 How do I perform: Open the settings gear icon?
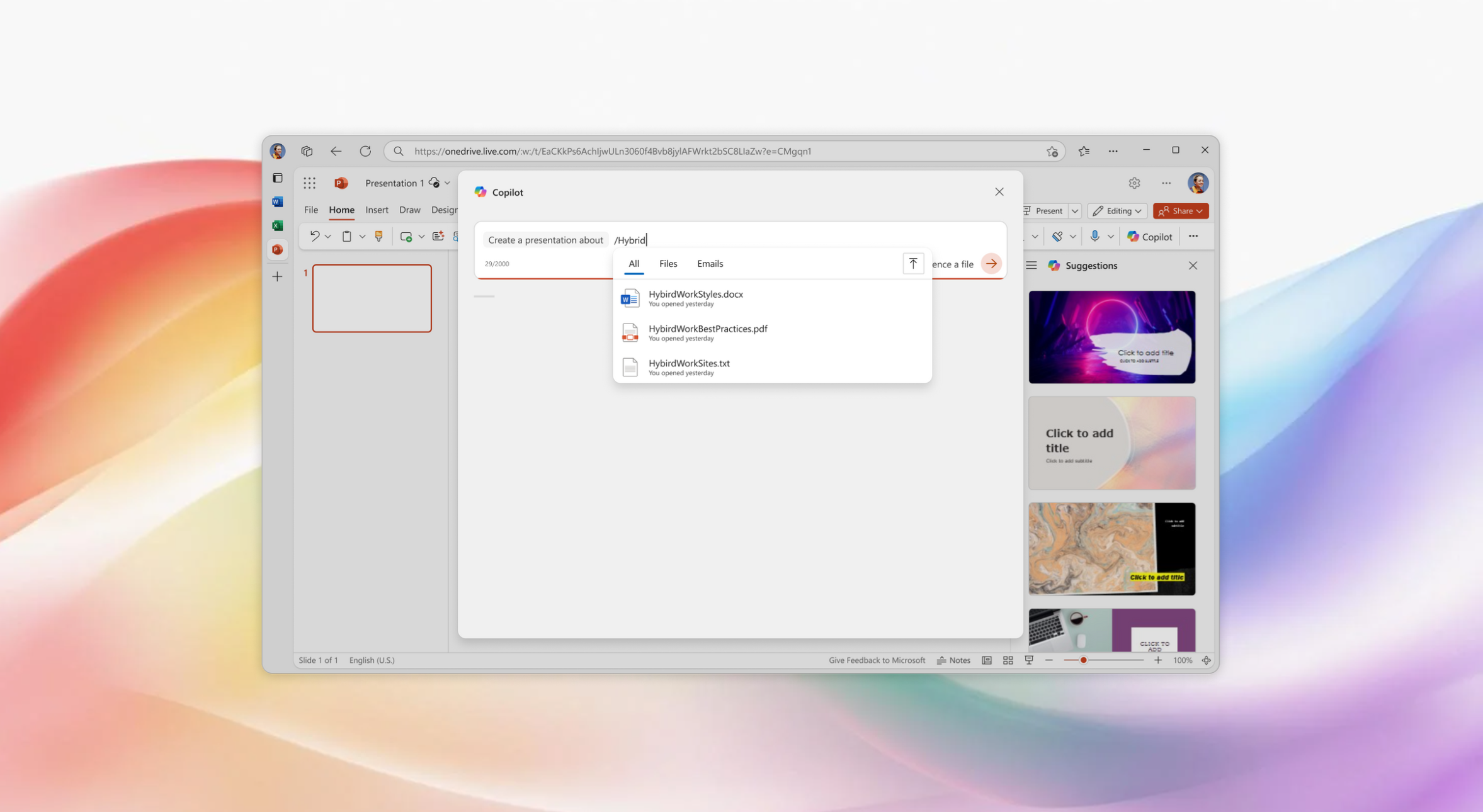pos(1134,183)
